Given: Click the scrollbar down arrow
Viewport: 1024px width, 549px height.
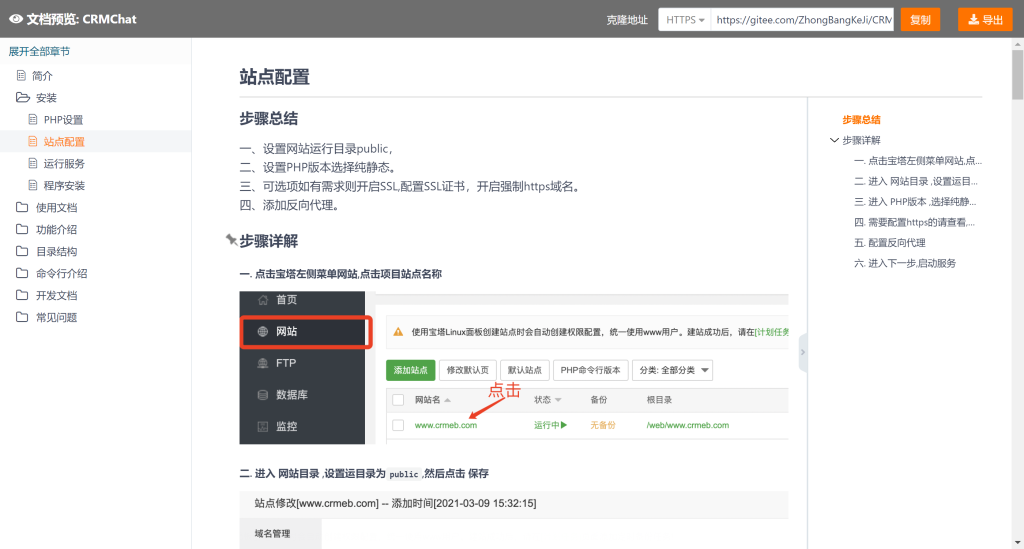Looking at the screenshot, I should point(1017,542).
